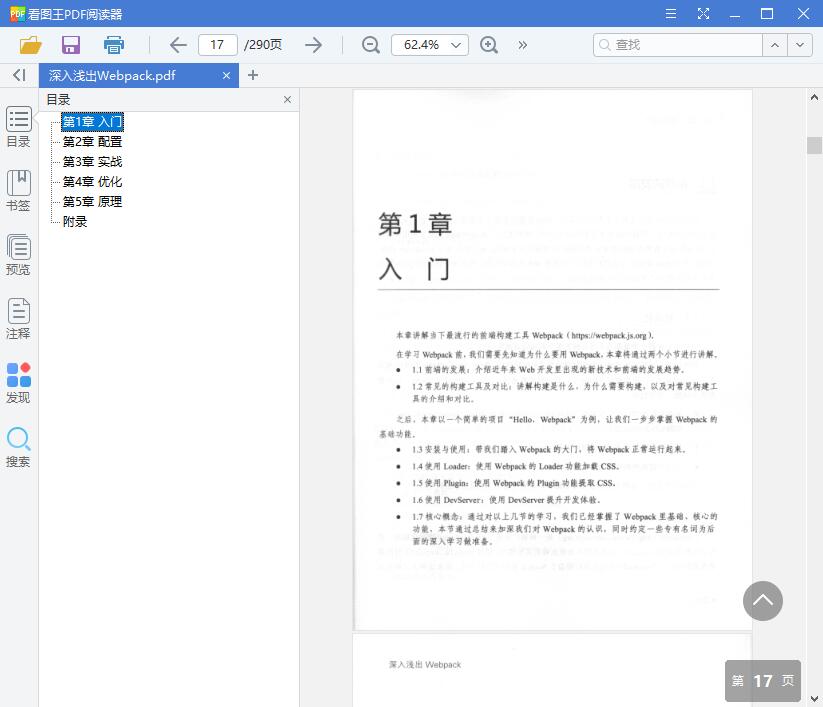Open the 搜索 search sidebar panel
This screenshot has height=707, width=823.
click(x=18, y=447)
